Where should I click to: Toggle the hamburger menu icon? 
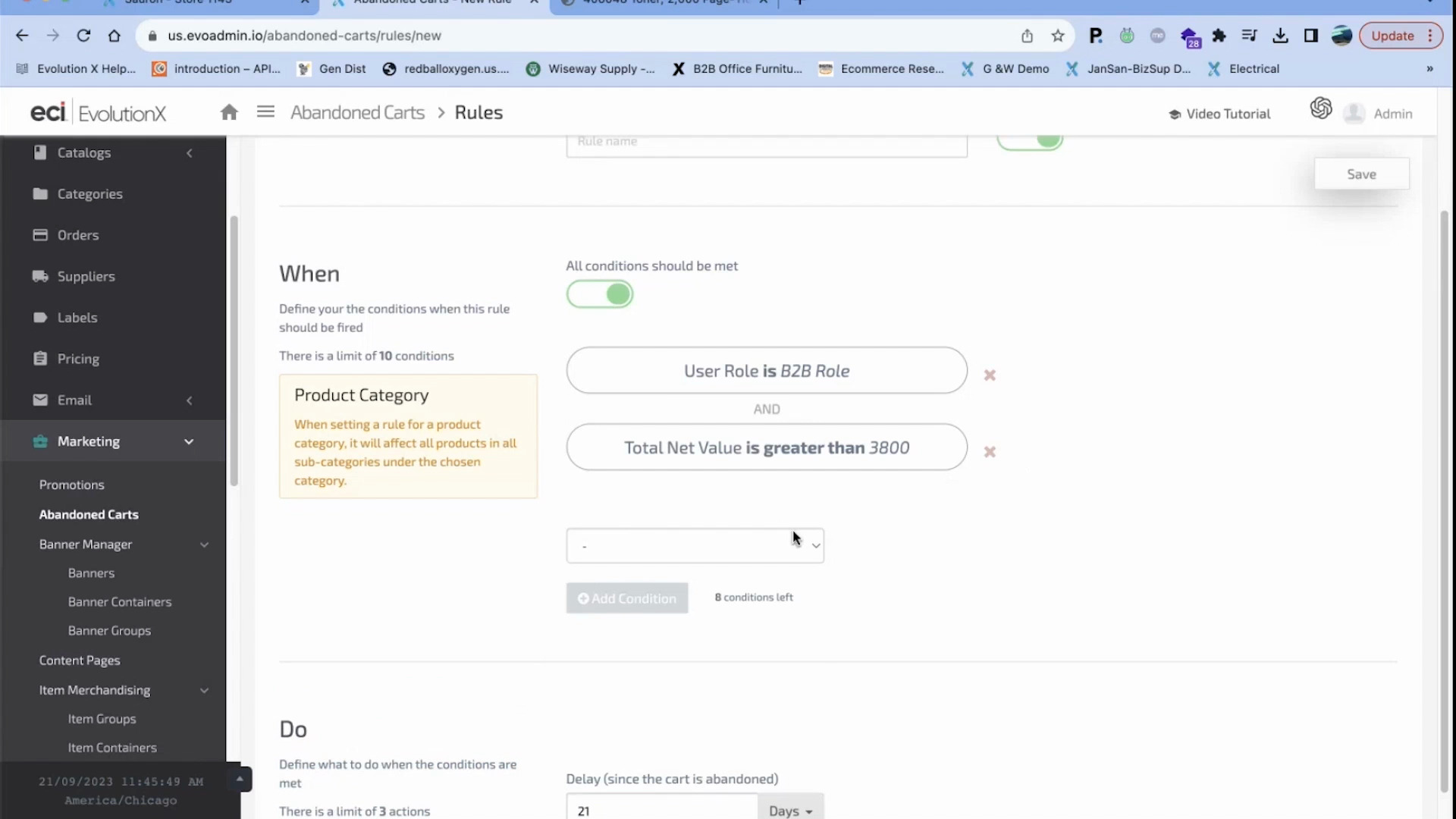click(265, 112)
